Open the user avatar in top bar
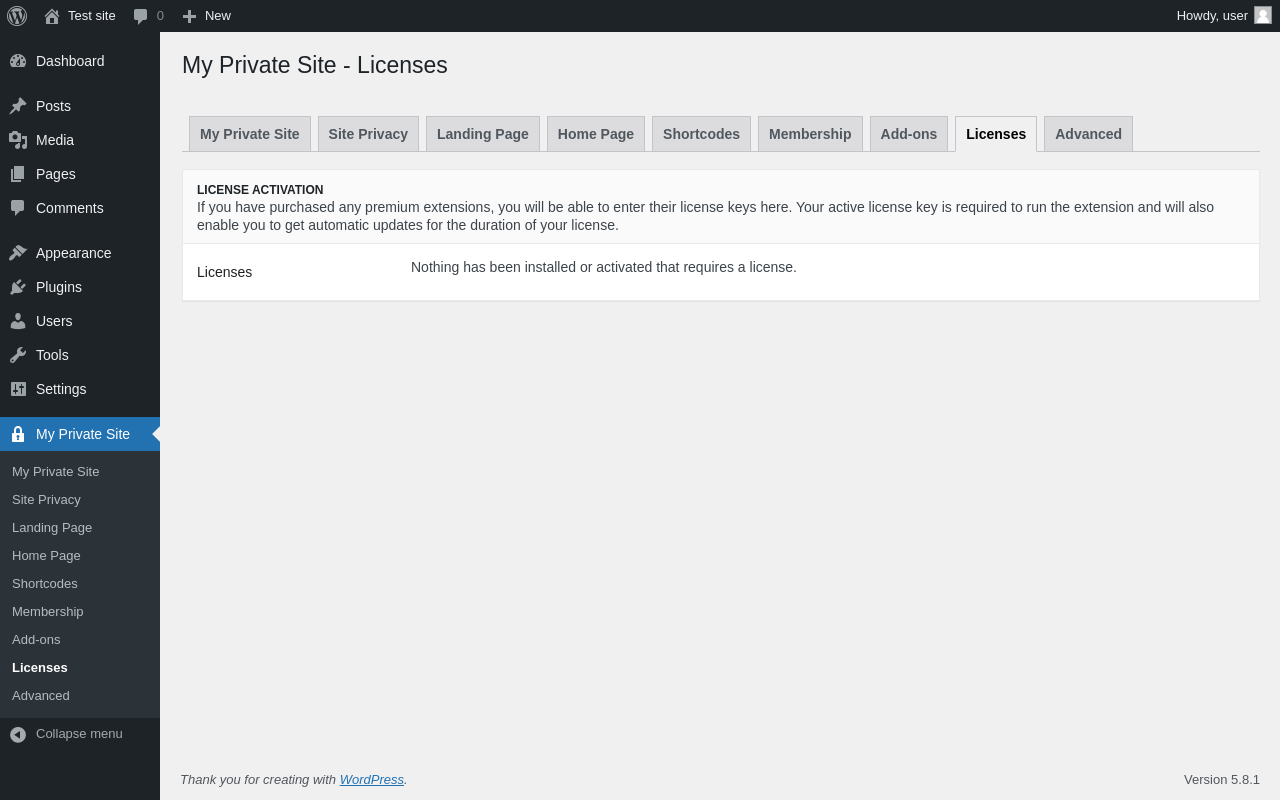Viewport: 1280px width, 800px height. click(1263, 15)
